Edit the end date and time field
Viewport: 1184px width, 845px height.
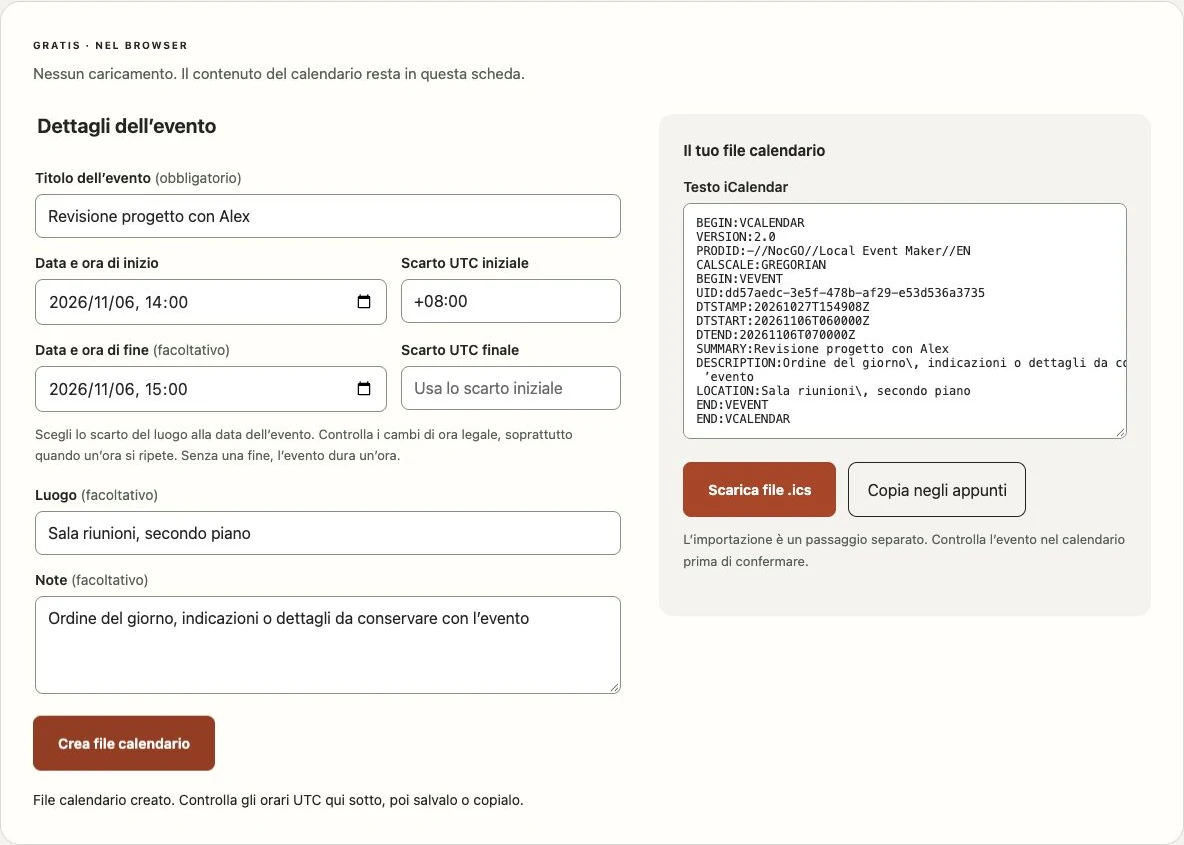tap(211, 389)
